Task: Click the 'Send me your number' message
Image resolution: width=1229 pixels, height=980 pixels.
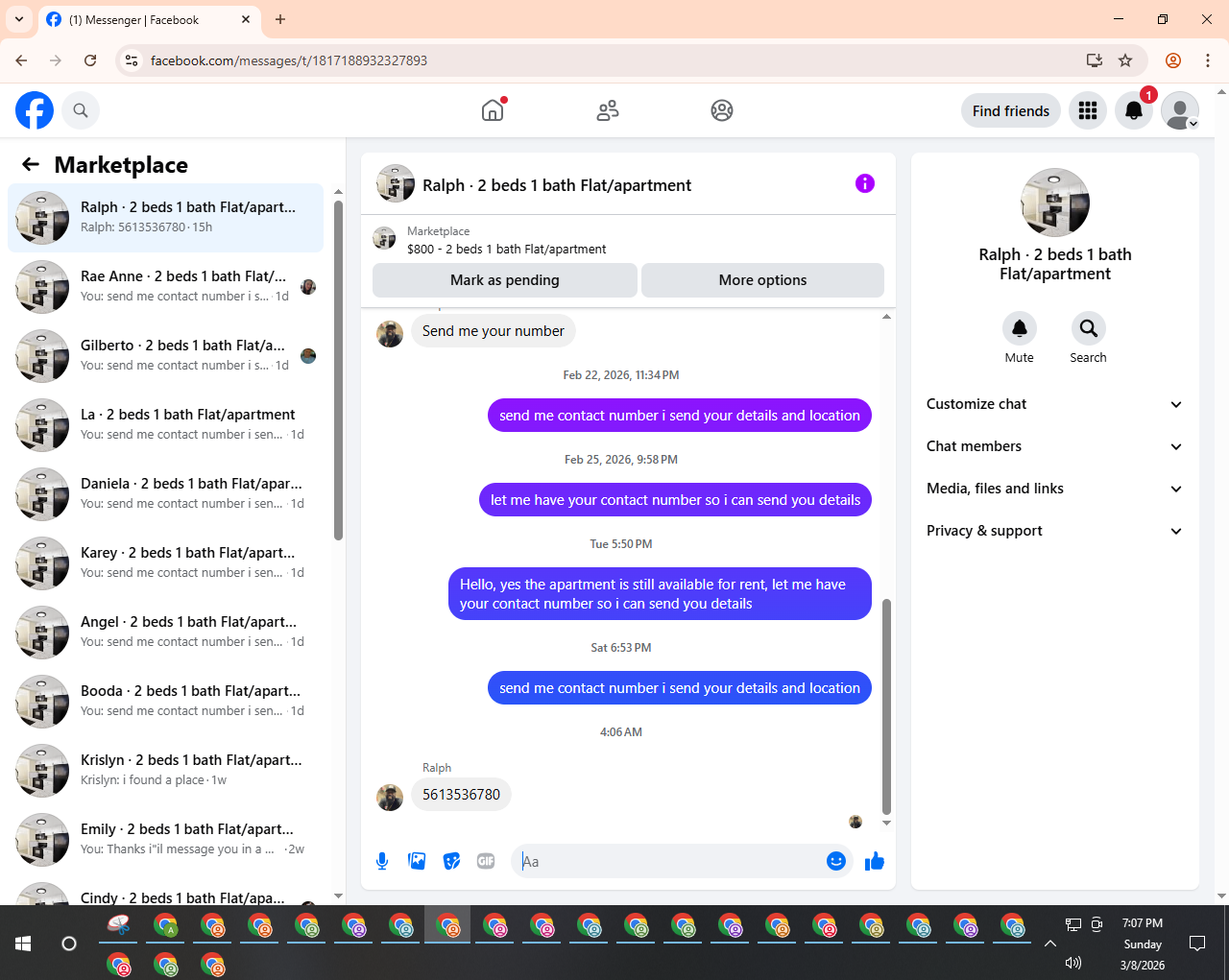Action: click(494, 331)
